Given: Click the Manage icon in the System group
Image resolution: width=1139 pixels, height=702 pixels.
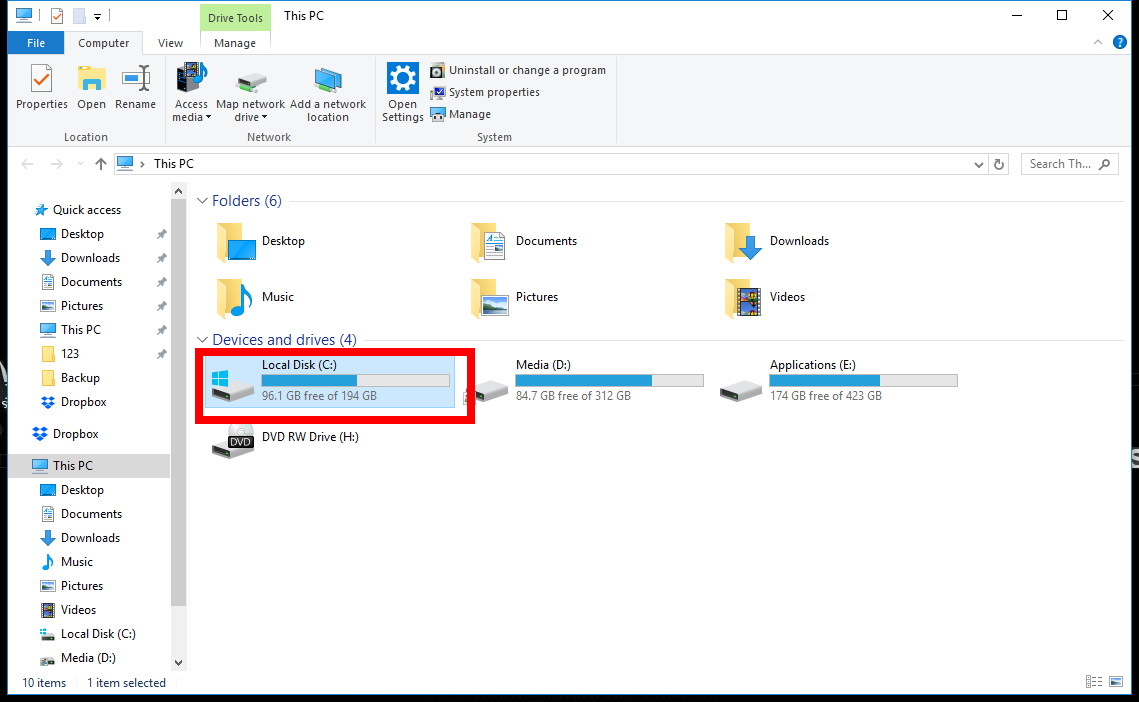Looking at the screenshot, I should 437,114.
